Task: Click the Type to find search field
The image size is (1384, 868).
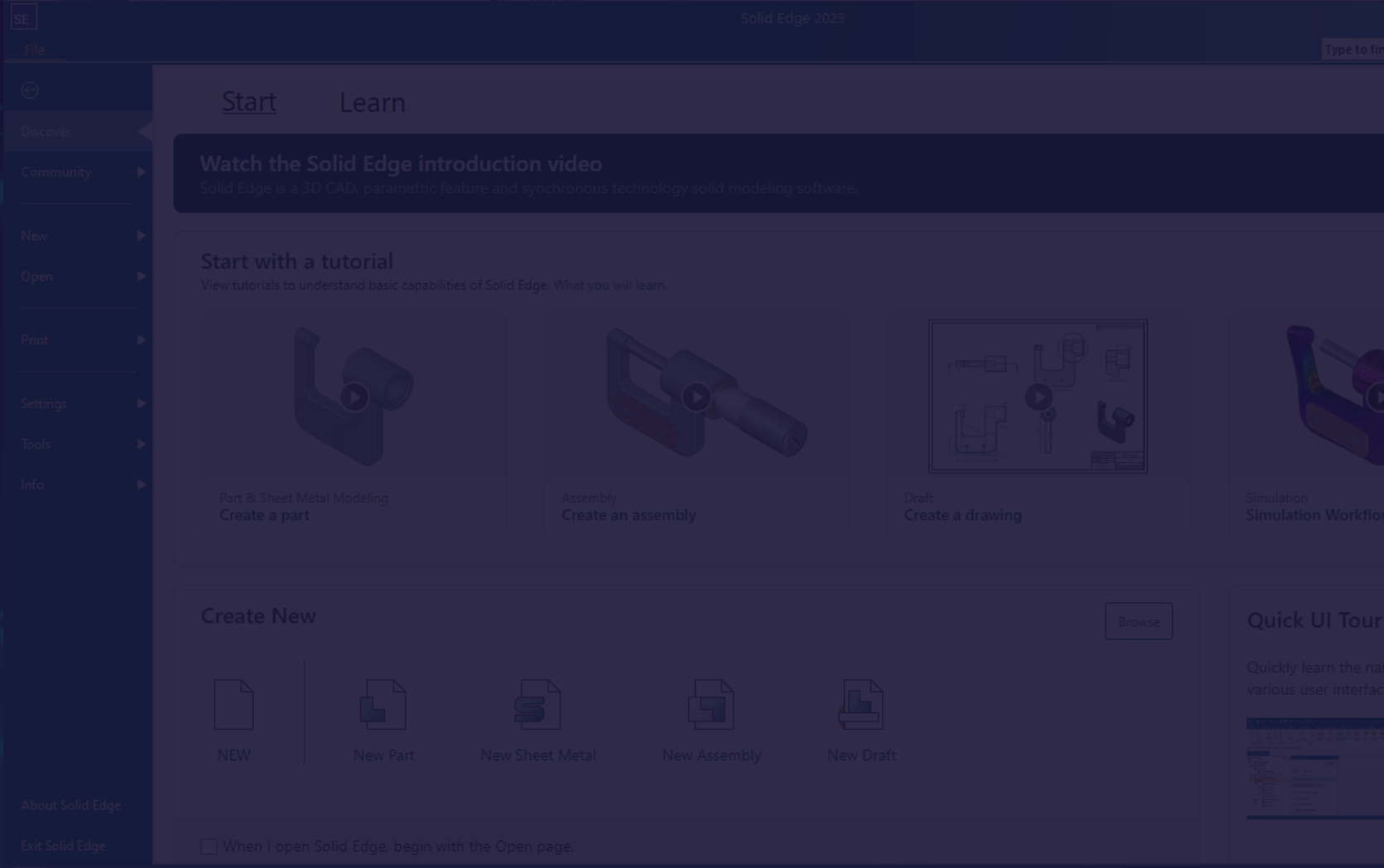Action: coord(1353,50)
